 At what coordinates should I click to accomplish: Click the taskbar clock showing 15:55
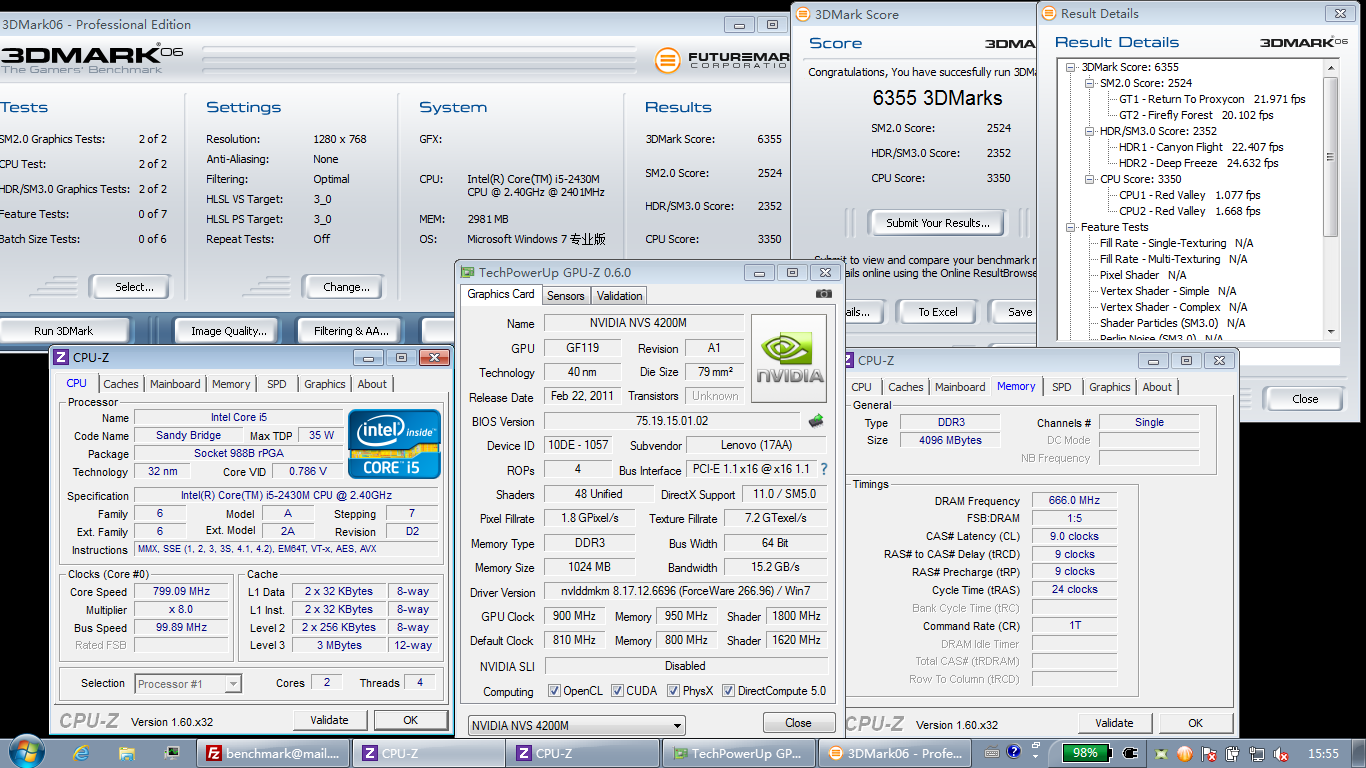(x=1322, y=753)
